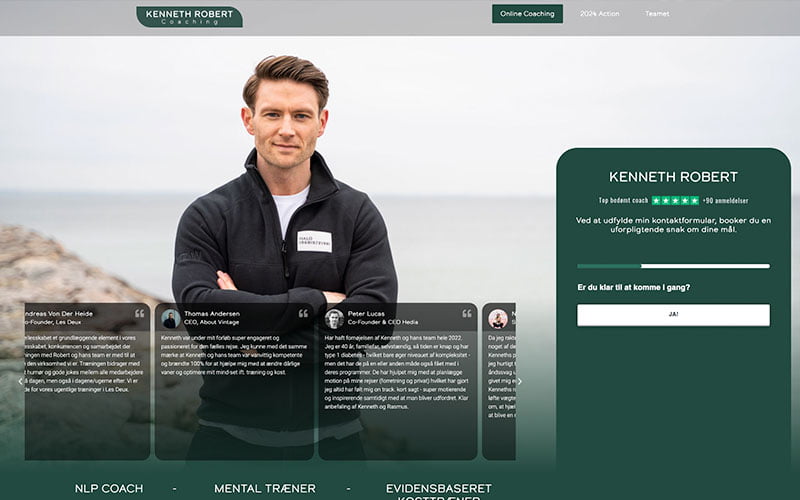Click the MENTAL TRÆNER heading text
The image size is (800, 500).
click(265, 489)
